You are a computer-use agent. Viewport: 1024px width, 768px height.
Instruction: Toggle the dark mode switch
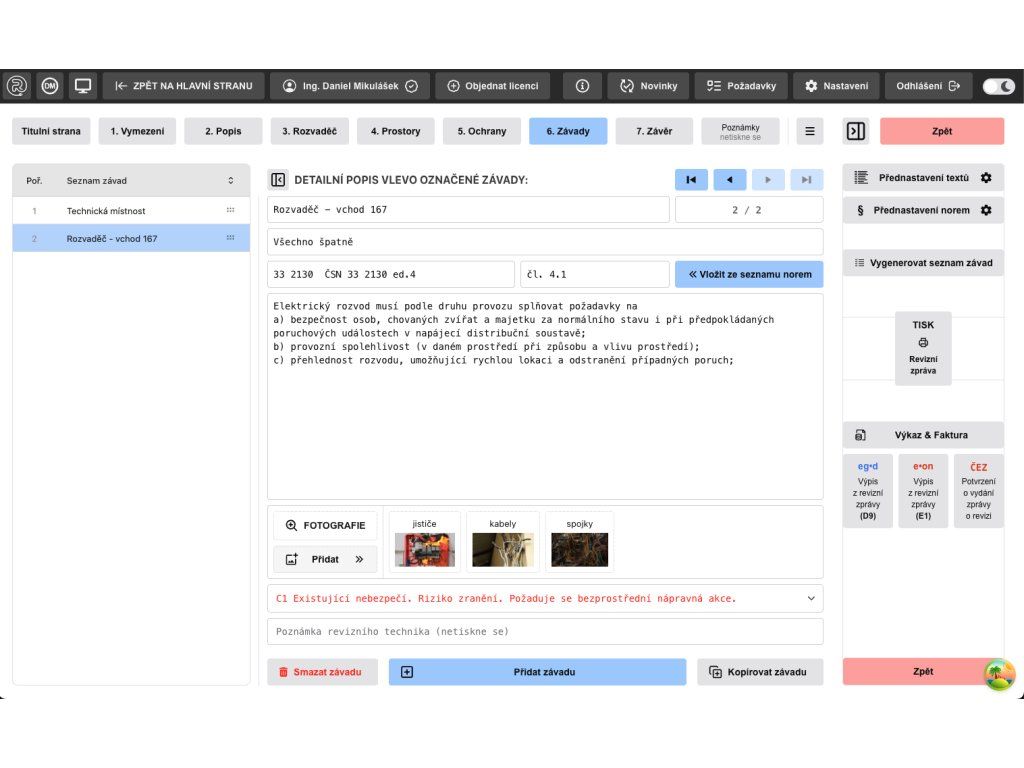click(998, 86)
